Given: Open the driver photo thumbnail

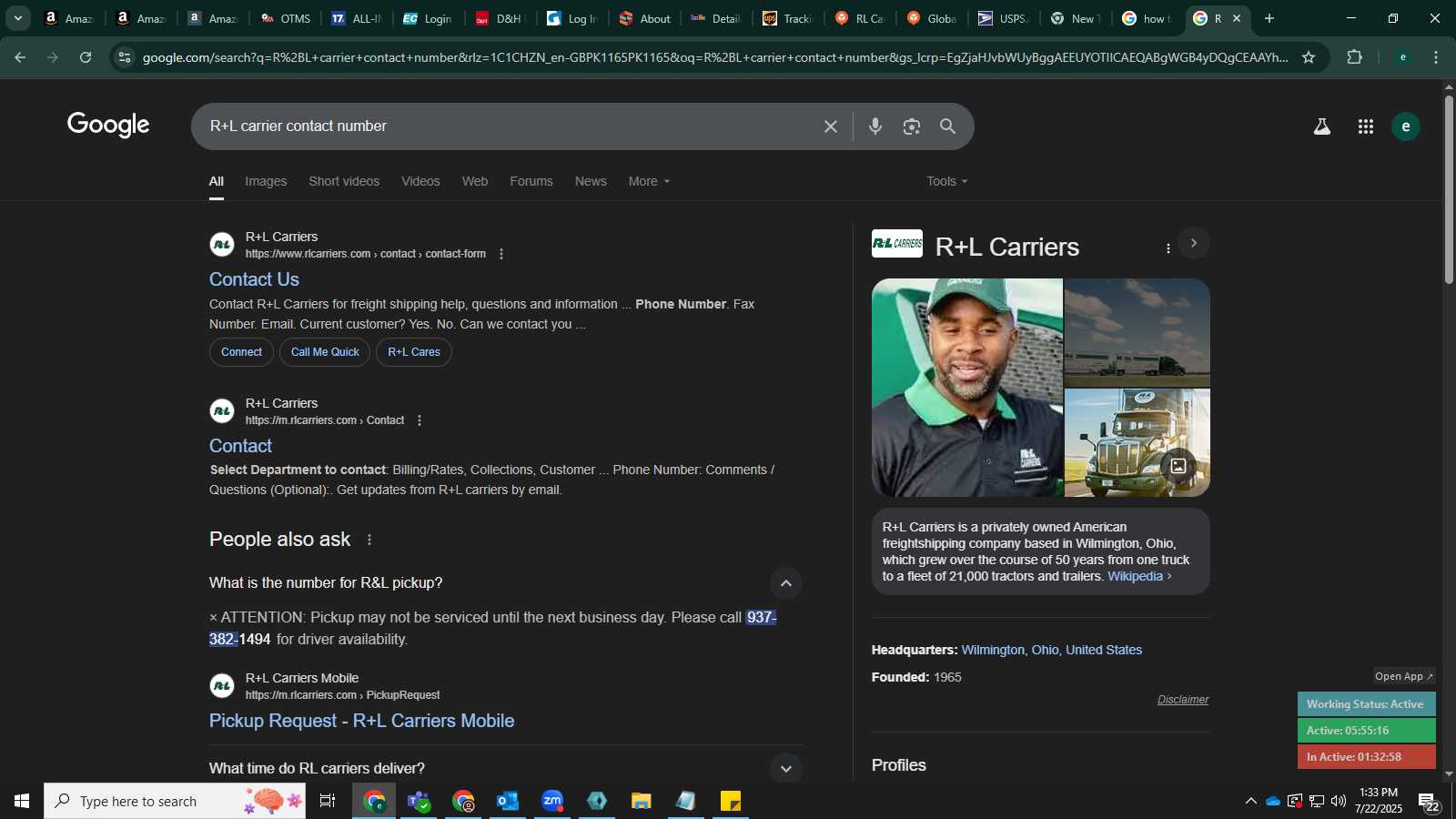Looking at the screenshot, I should (x=966, y=388).
